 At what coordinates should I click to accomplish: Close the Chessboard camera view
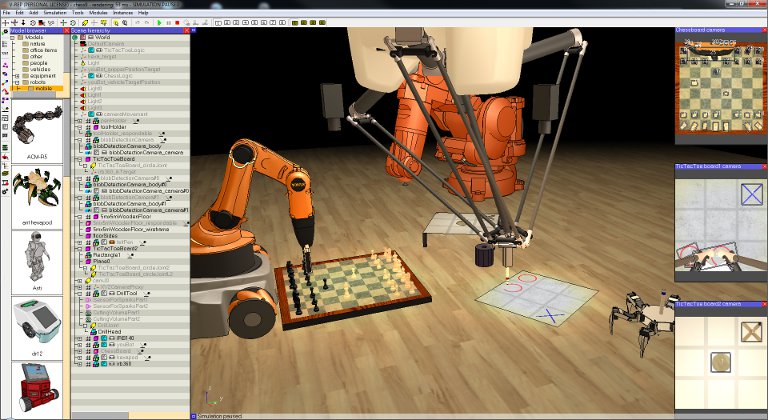pos(764,30)
